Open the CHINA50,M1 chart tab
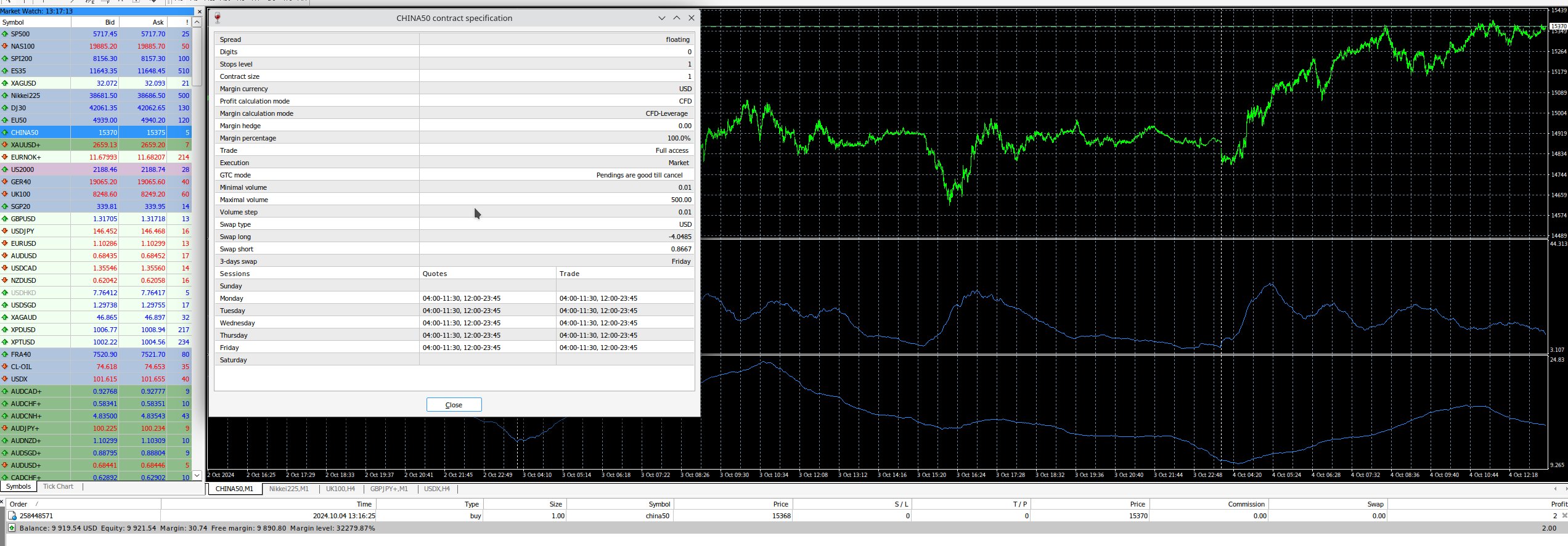Viewport: 1568px width, 546px height. (234, 489)
